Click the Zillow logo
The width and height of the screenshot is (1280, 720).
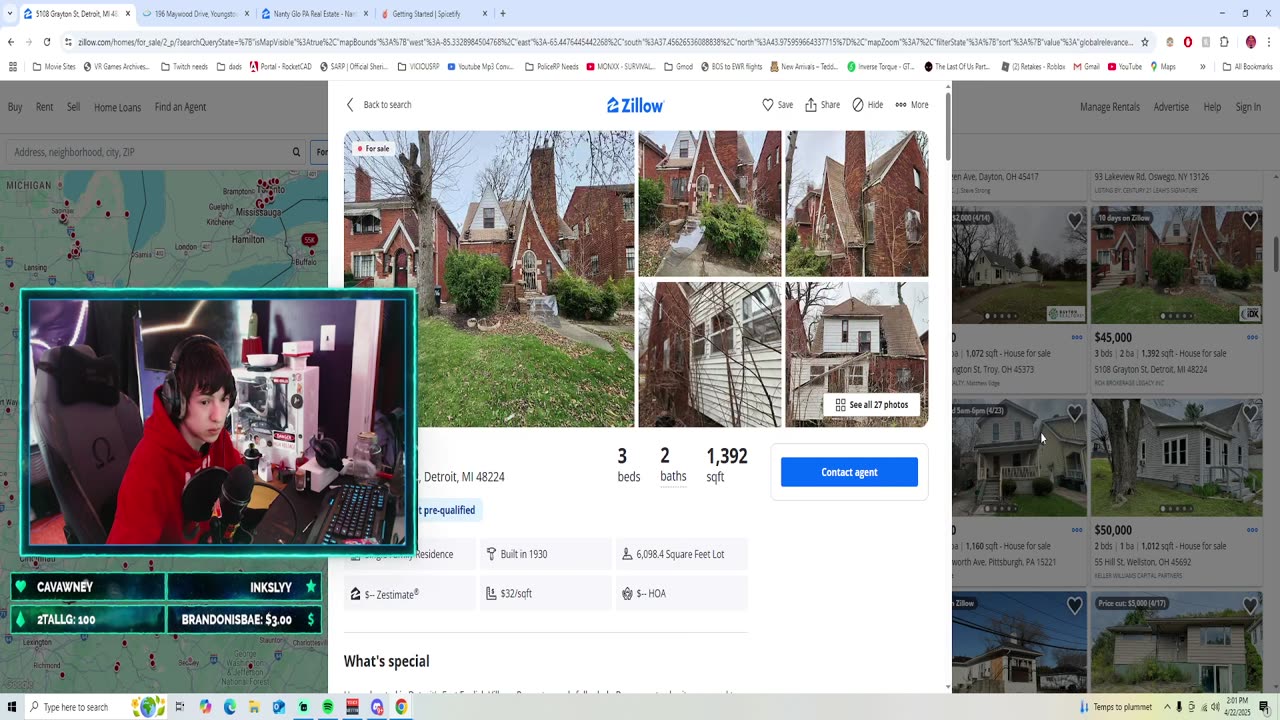point(635,105)
